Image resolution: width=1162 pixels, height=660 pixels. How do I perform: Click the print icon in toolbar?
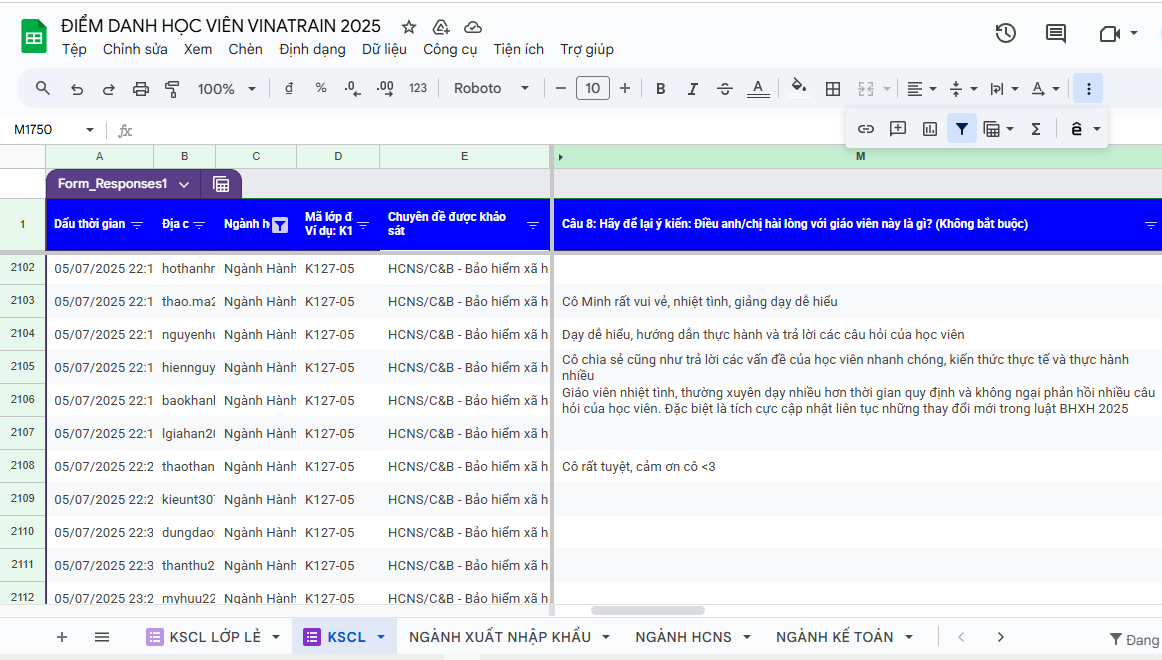tap(141, 89)
